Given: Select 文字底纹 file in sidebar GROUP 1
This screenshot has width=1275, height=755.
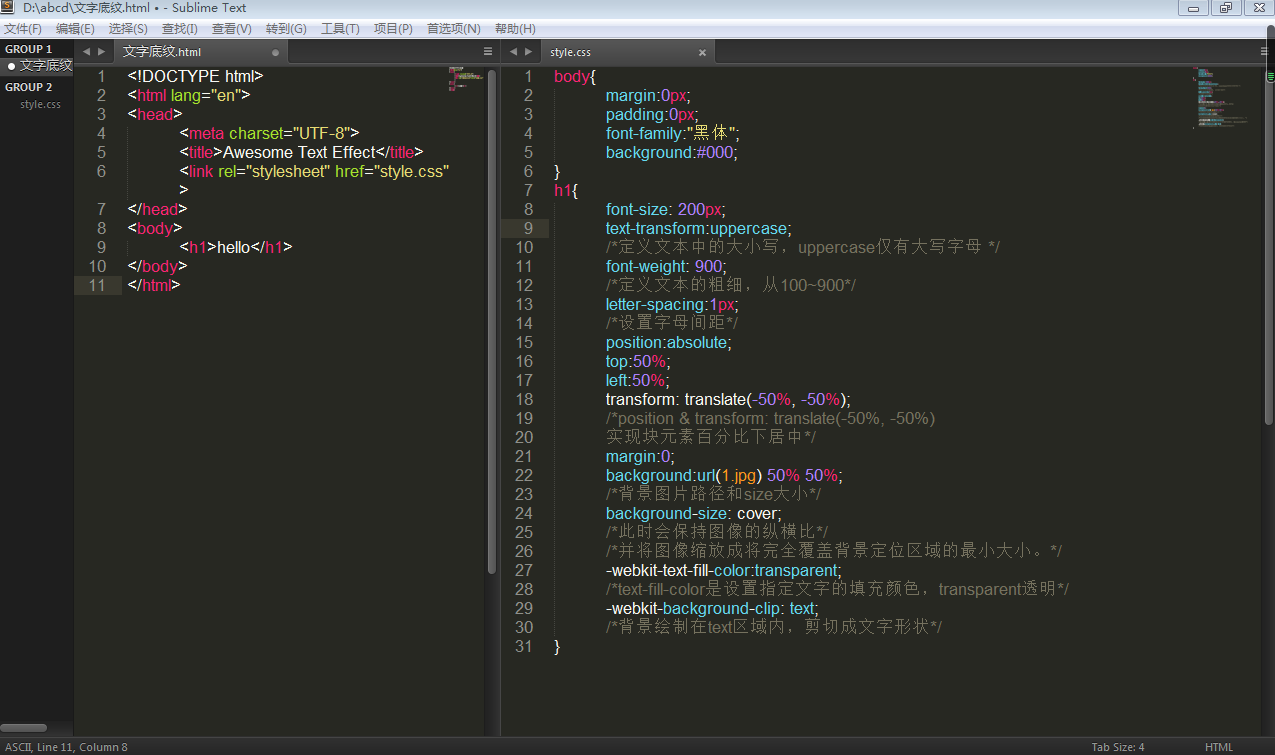Looking at the screenshot, I should (x=46, y=66).
